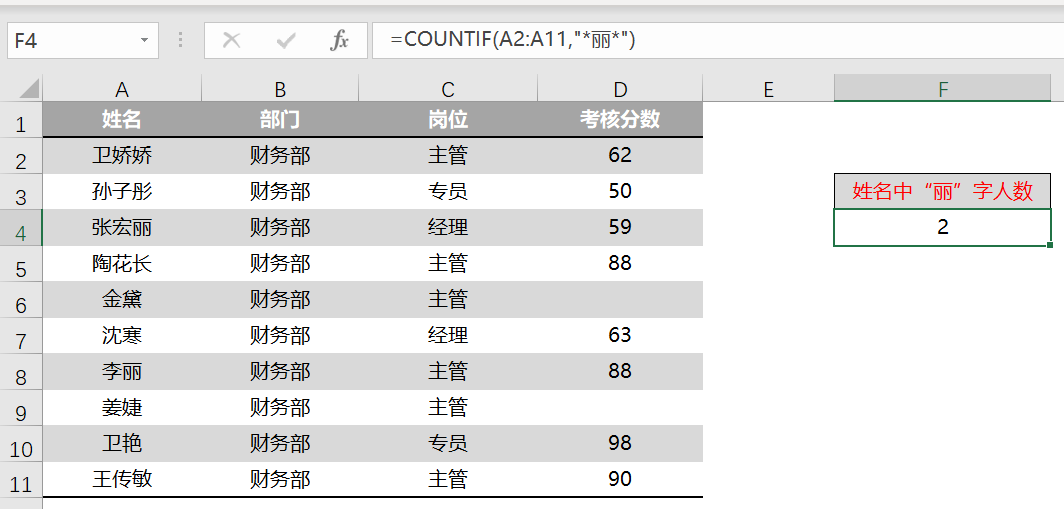Select row 7 header
The image size is (1064, 509).
click(x=21, y=337)
